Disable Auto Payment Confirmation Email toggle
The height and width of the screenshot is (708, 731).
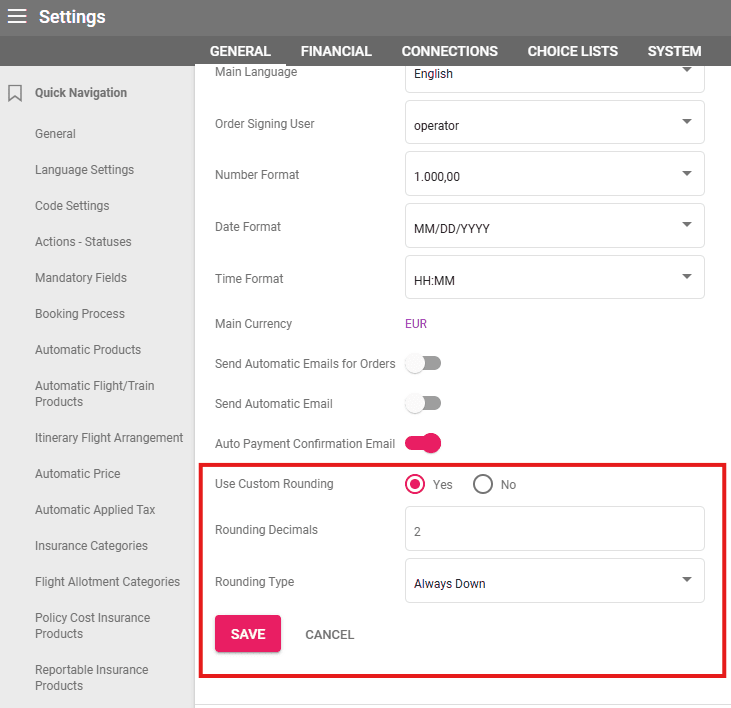coord(423,443)
